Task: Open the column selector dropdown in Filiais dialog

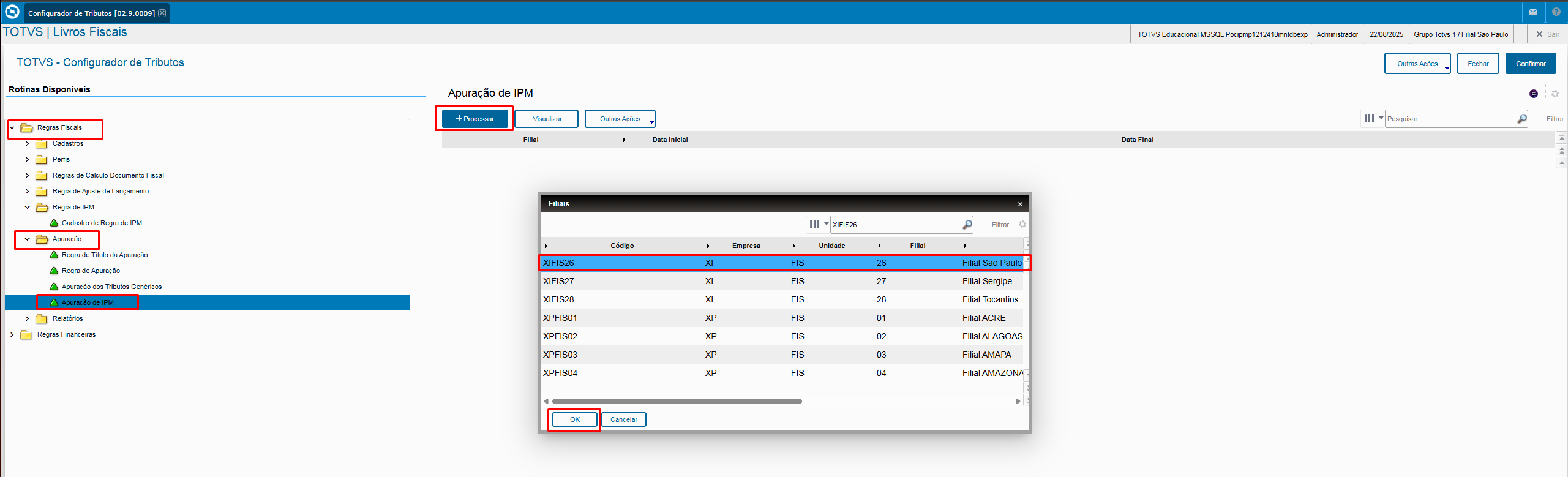Action: [x=819, y=224]
